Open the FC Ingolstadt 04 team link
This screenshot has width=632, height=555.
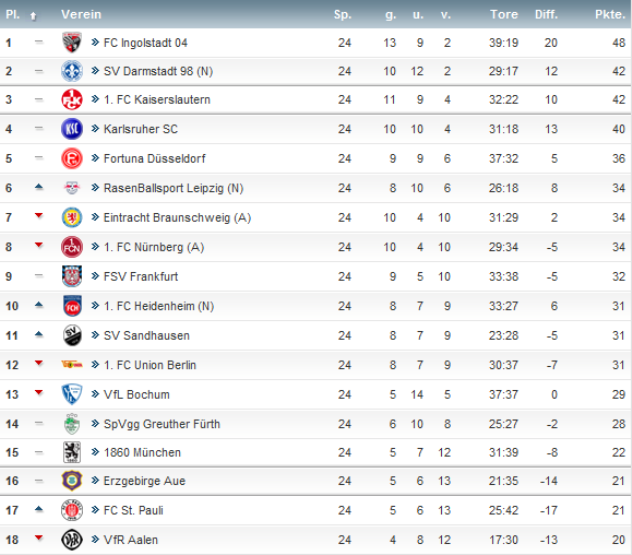point(145,43)
